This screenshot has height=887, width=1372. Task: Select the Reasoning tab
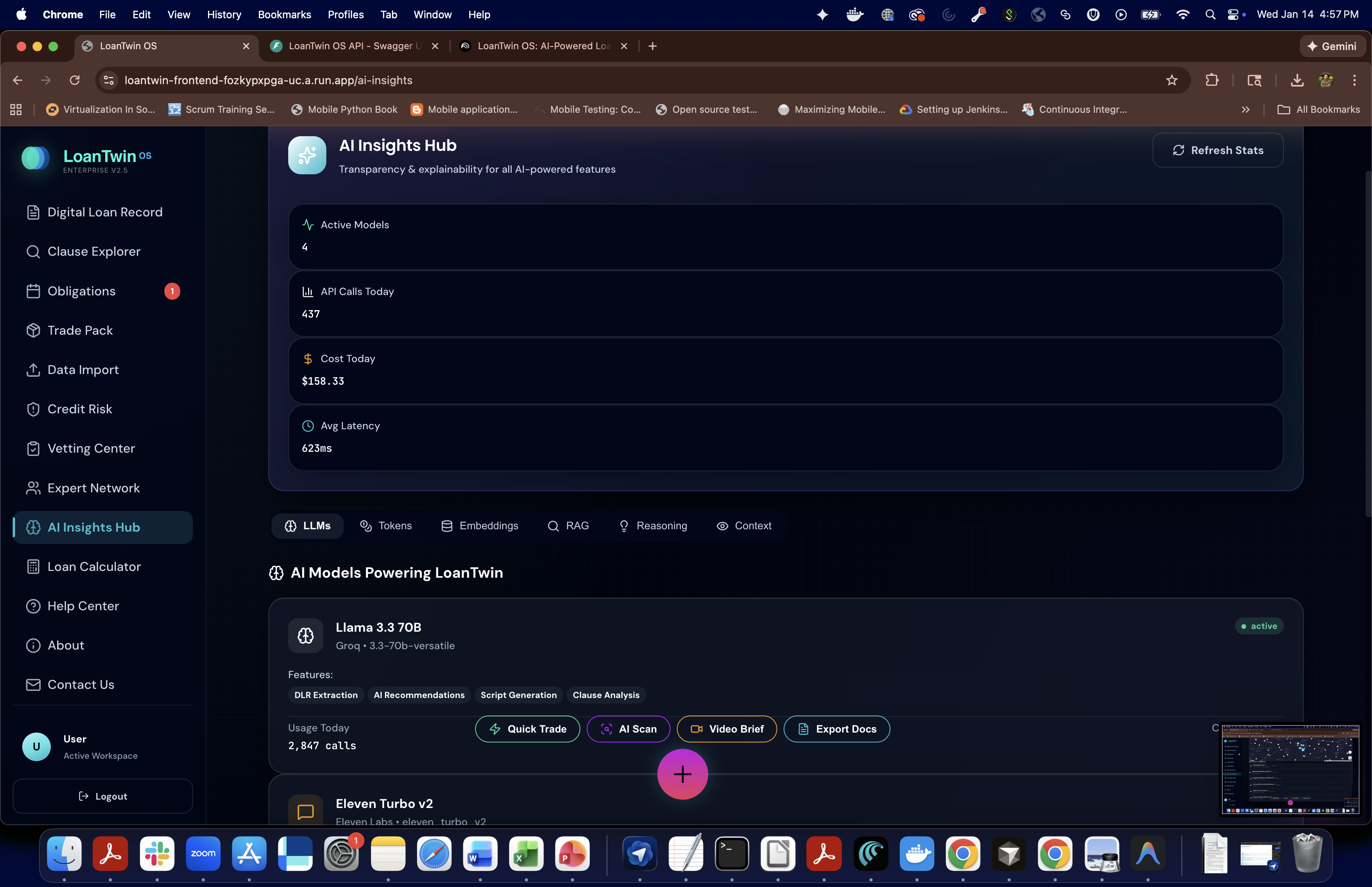coord(653,526)
